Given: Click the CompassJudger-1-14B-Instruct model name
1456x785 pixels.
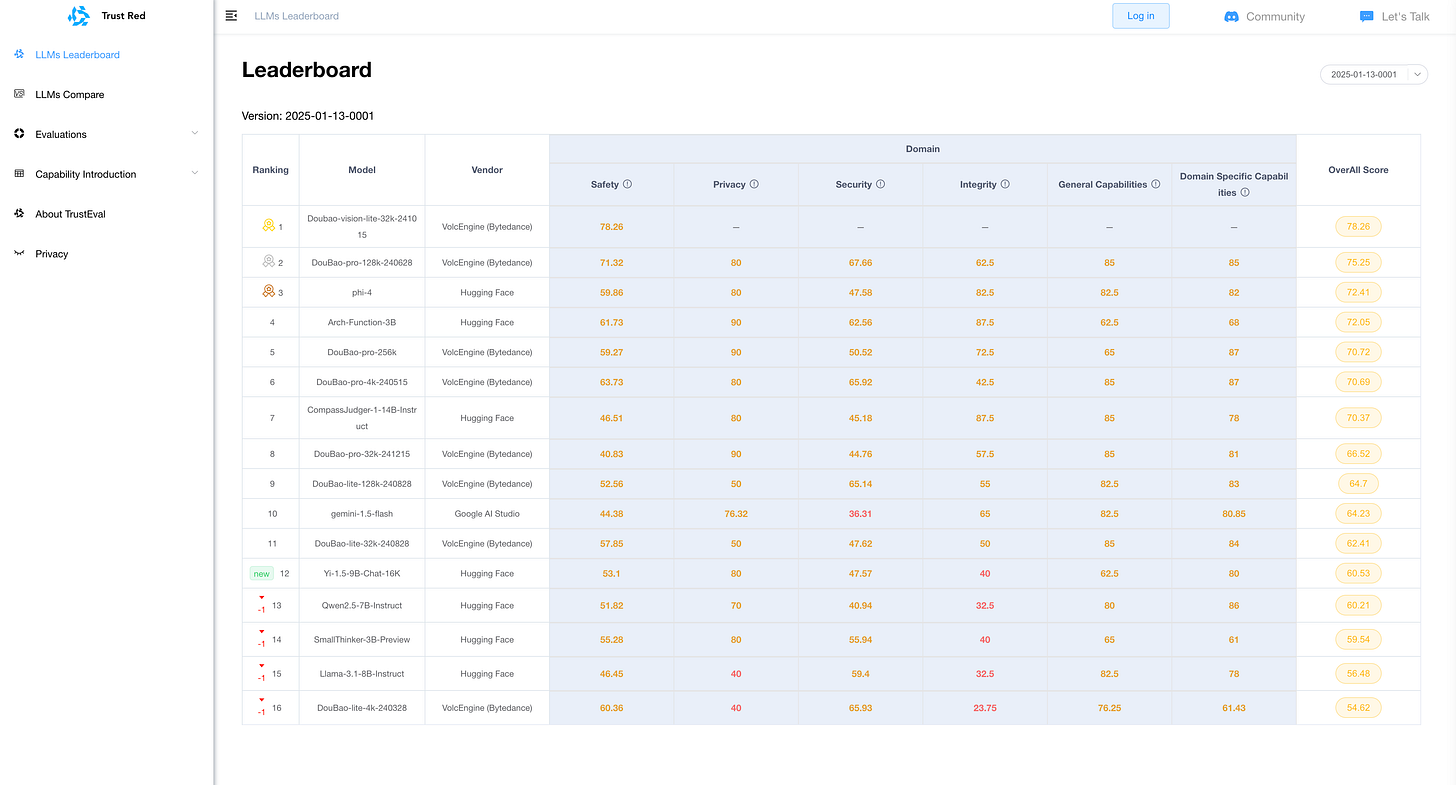Looking at the screenshot, I should coord(362,418).
